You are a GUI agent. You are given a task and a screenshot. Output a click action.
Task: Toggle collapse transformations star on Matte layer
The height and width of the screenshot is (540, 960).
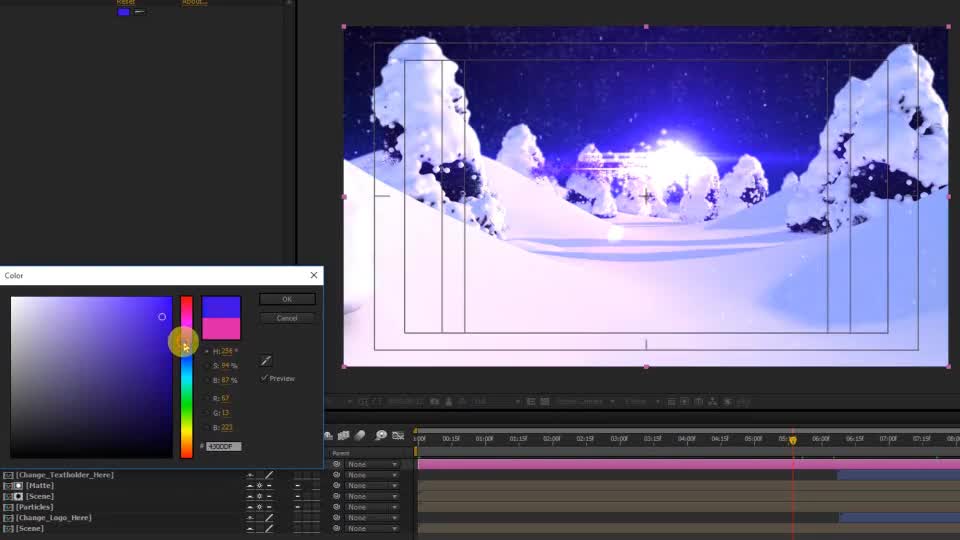260,486
